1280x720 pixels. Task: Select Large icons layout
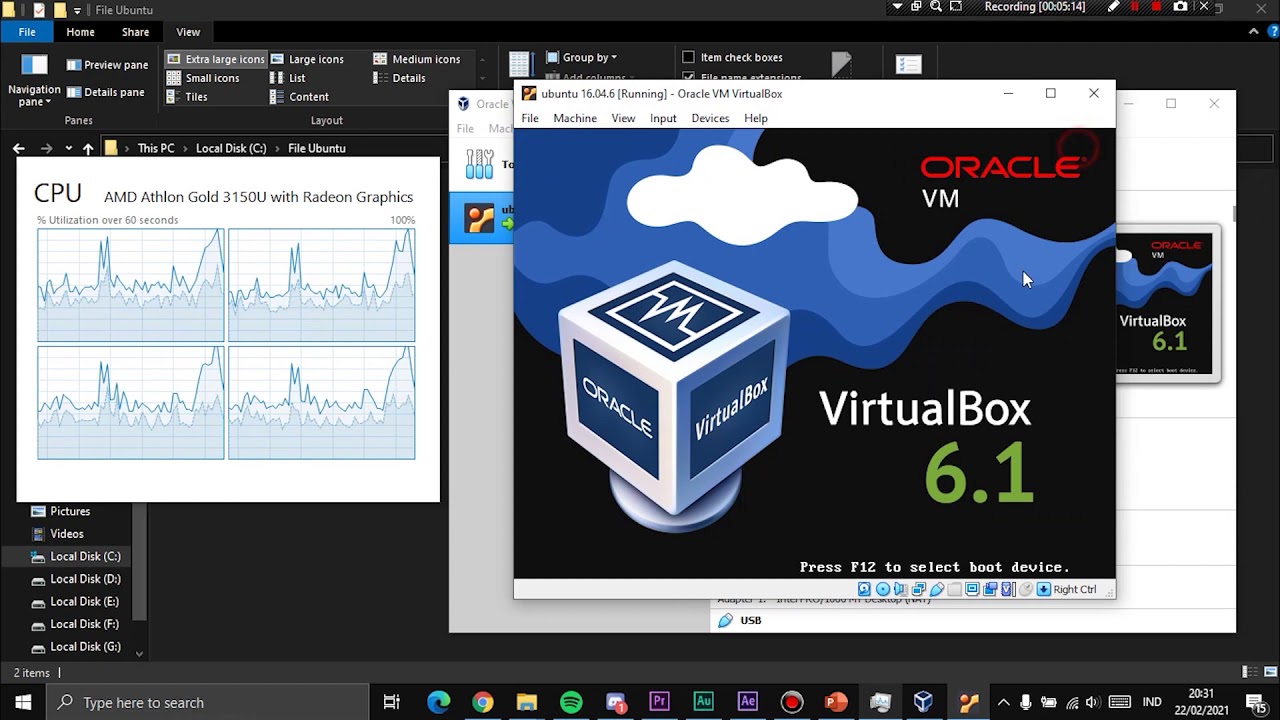point(307,59)
